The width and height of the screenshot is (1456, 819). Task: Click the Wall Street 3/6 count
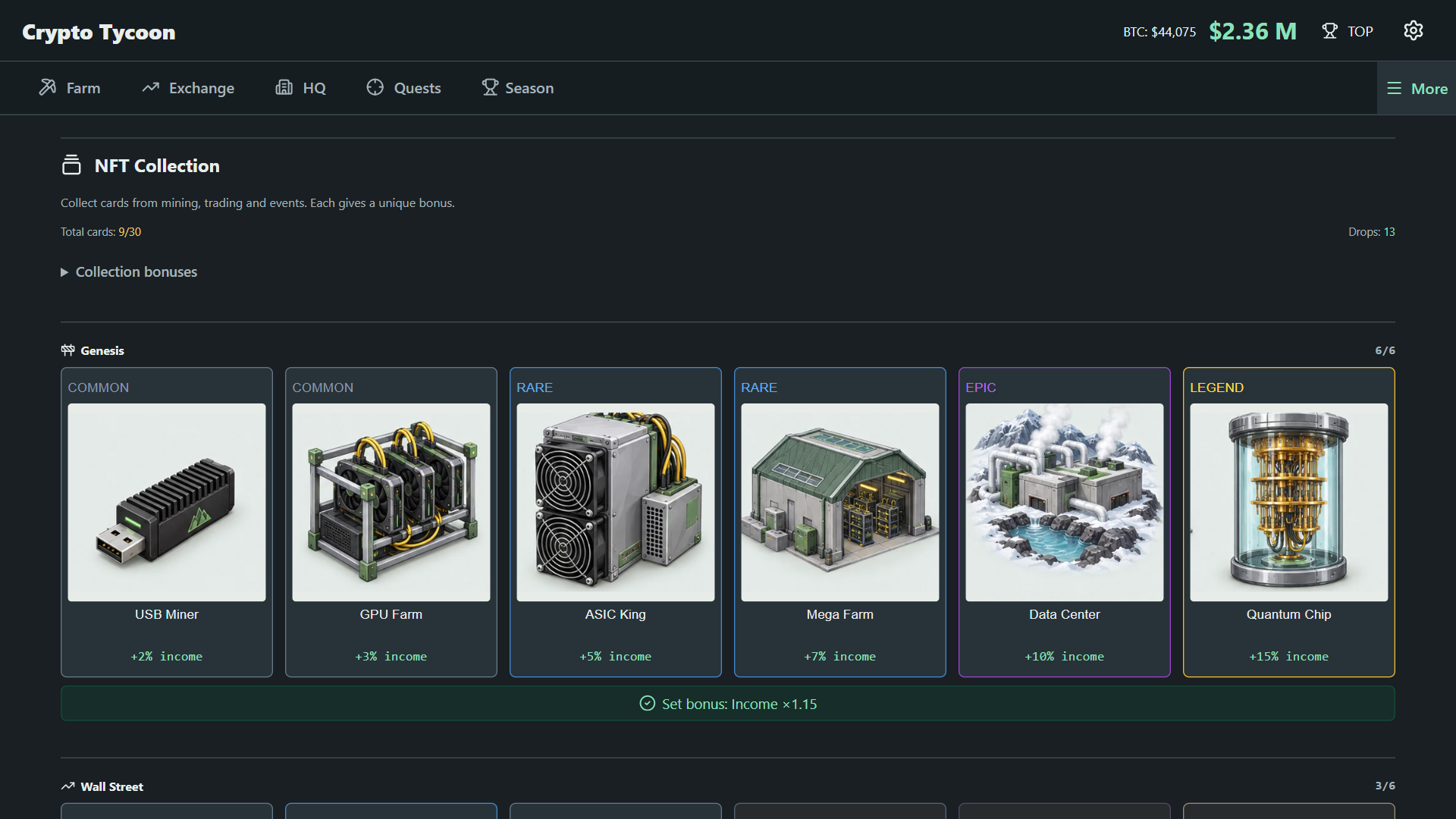(1385, 786)
